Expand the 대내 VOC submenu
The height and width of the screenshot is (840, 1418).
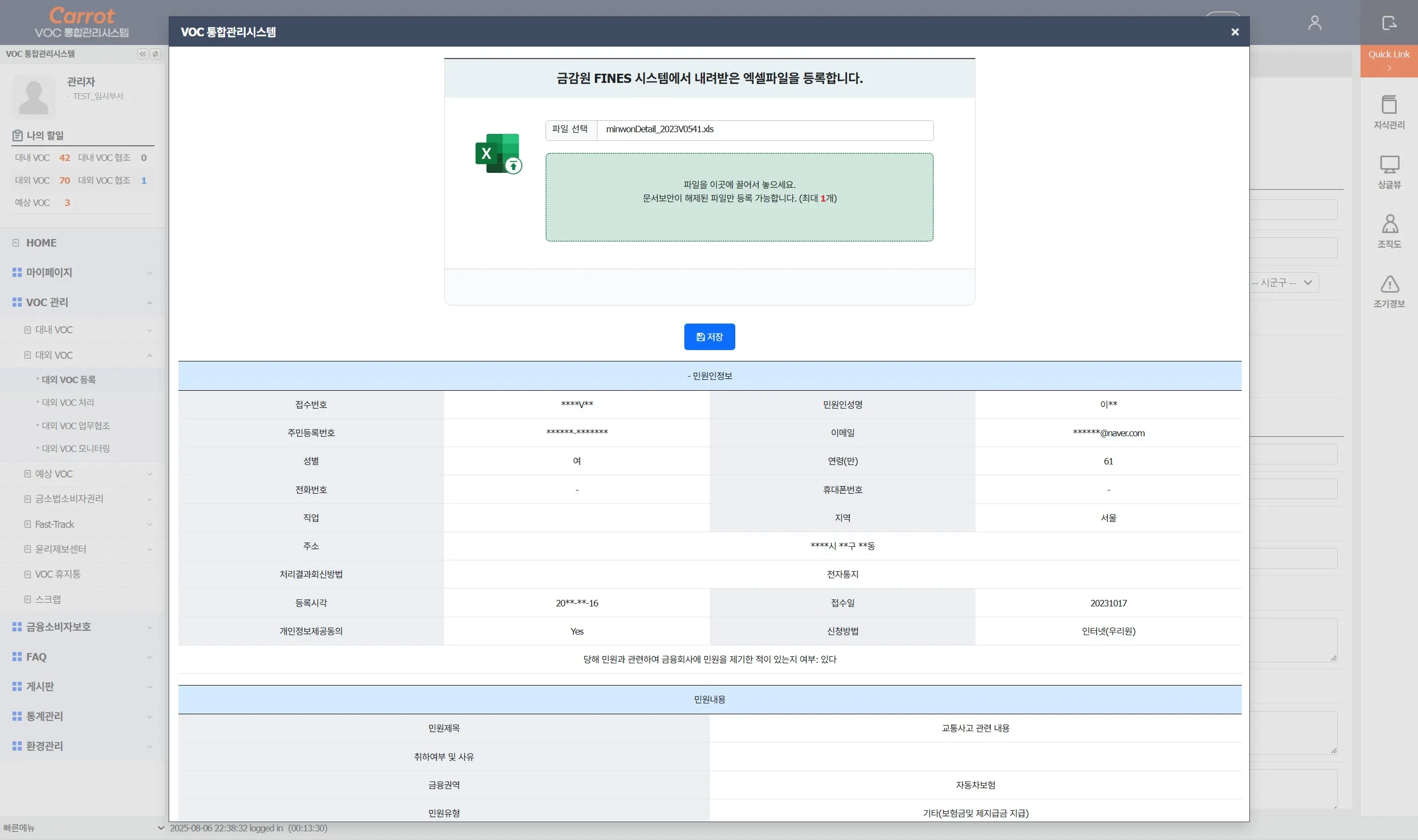click(x=82, y=329)
